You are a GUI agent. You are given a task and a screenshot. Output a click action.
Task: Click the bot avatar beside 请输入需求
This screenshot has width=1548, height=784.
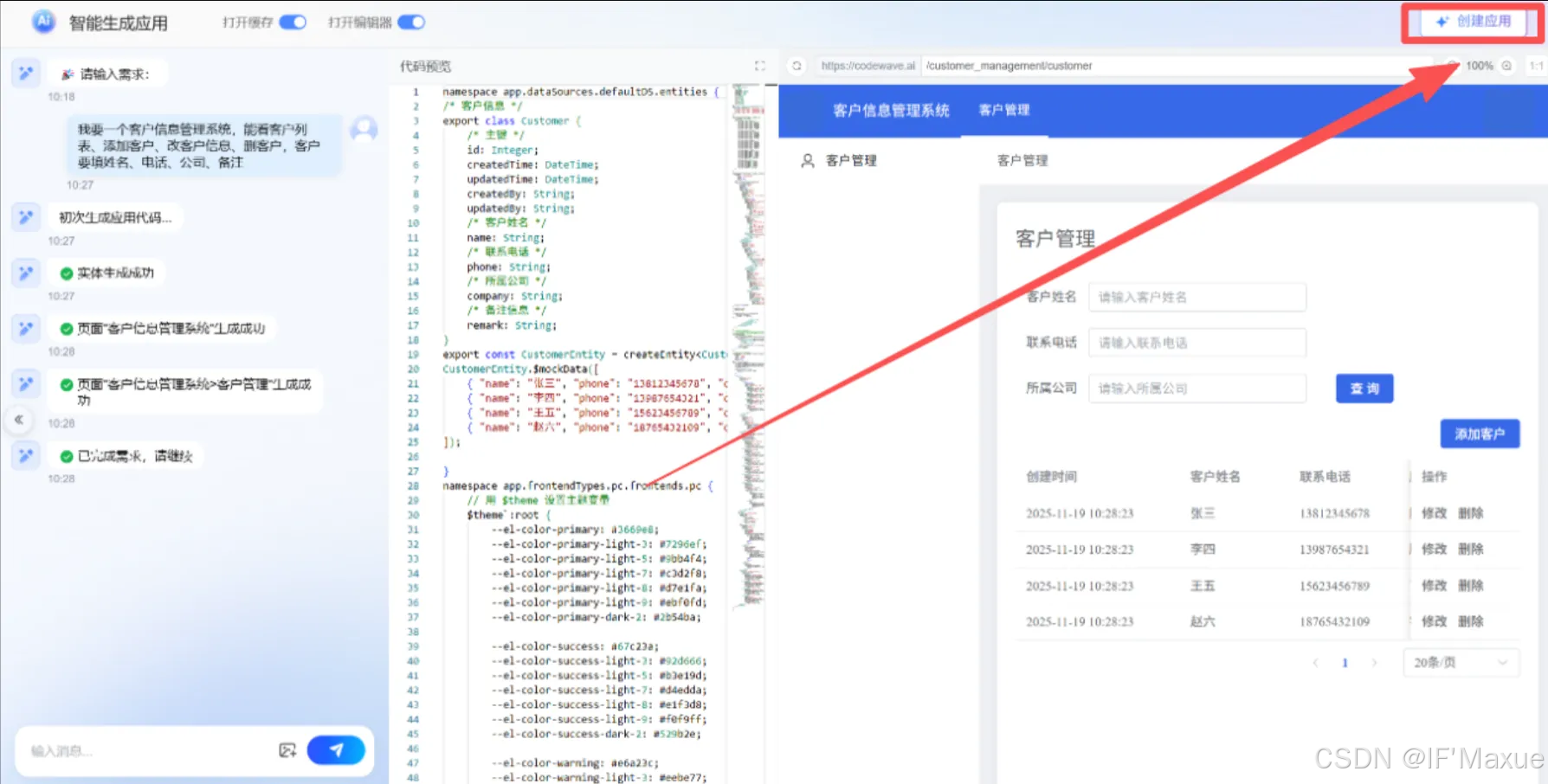click(26, 74)
